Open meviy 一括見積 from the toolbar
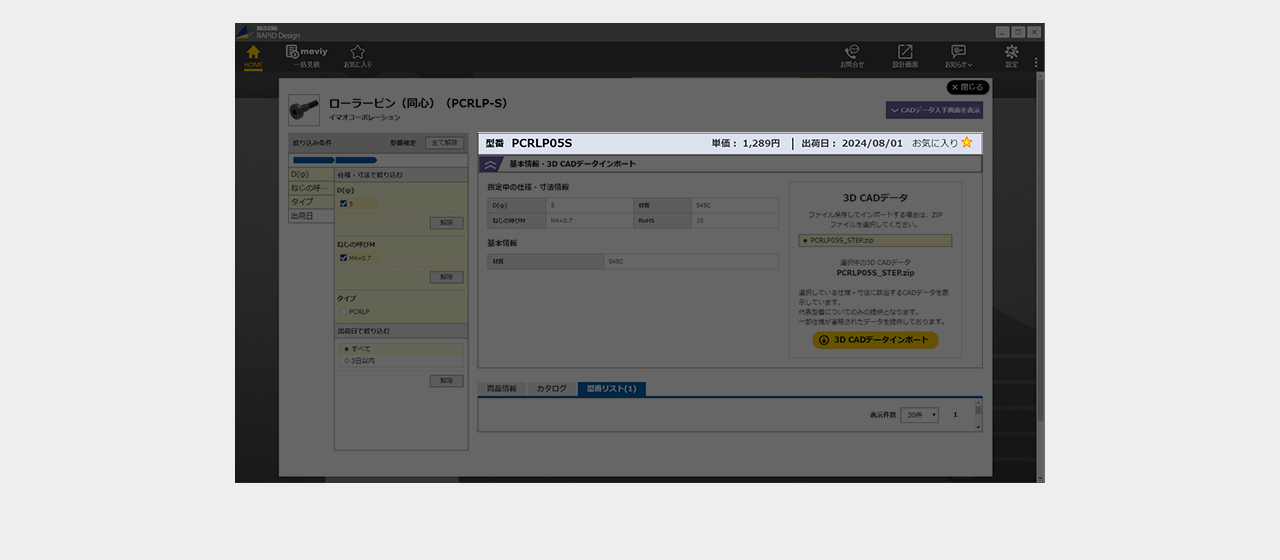Screen dimensions: 1280x560 [x=307, y=56]
